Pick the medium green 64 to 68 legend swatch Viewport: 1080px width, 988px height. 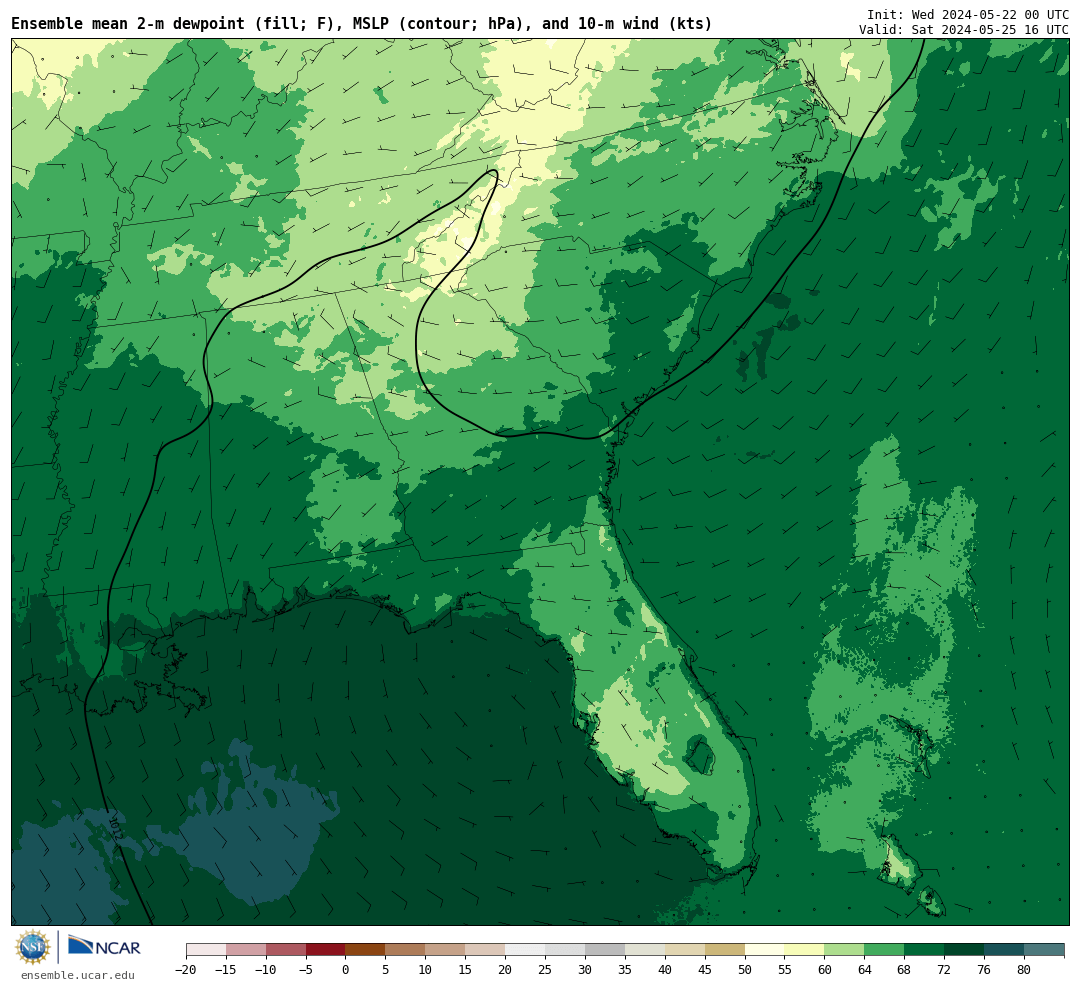884,950
